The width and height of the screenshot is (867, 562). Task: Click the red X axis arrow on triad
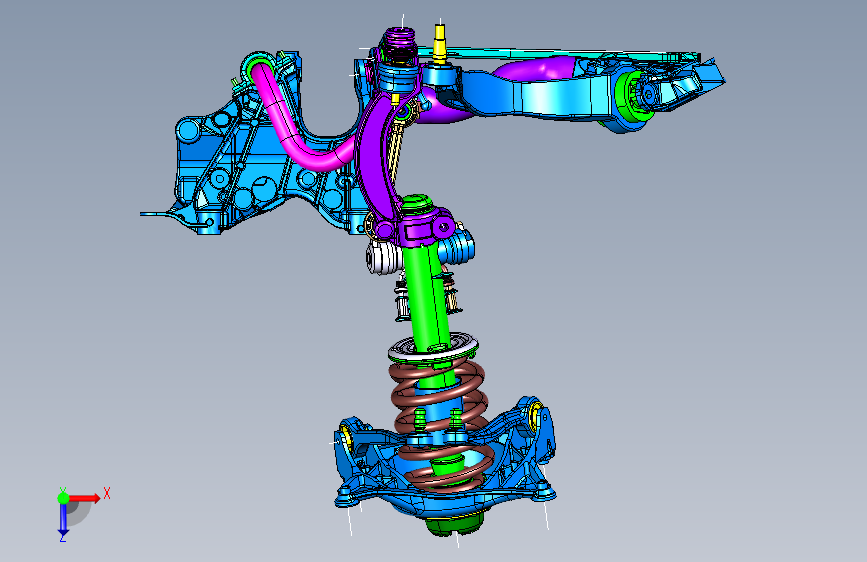point(86,498)
